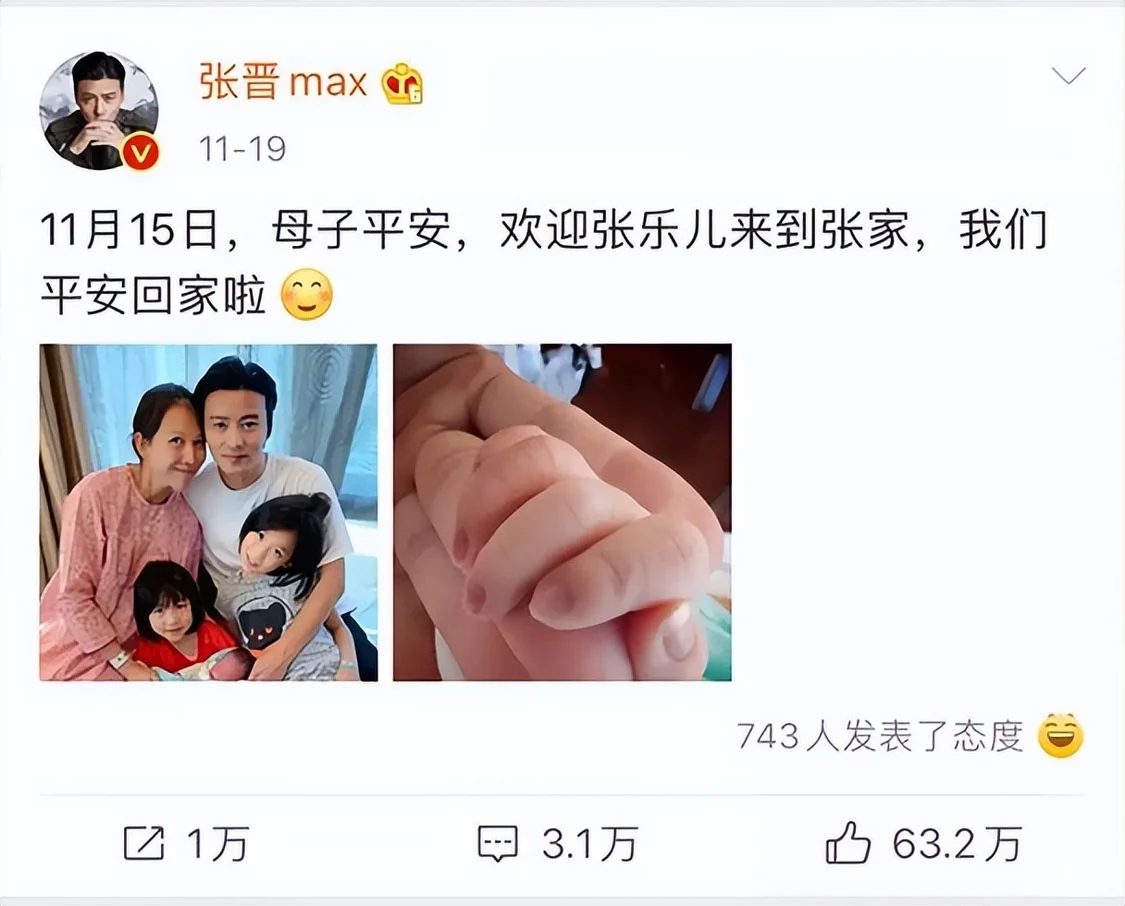This screenshot has width=1125, height=906.
Task: Click the repost share icon
Action: coord(144,843)
